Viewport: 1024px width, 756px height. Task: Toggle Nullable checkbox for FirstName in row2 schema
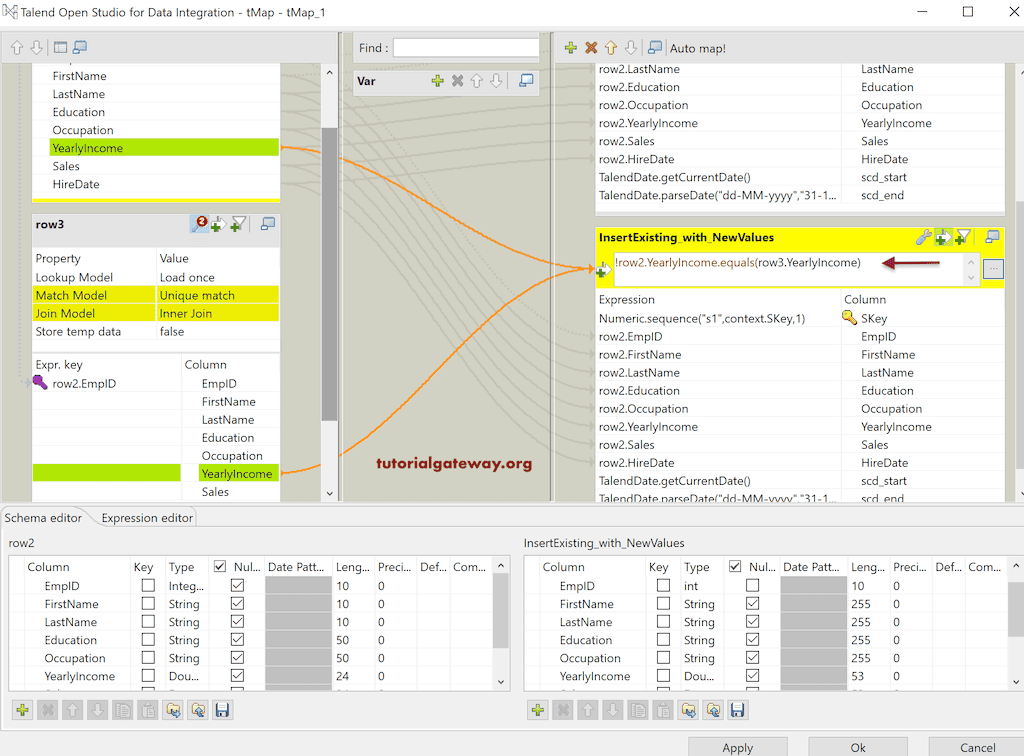coord(236,604)
